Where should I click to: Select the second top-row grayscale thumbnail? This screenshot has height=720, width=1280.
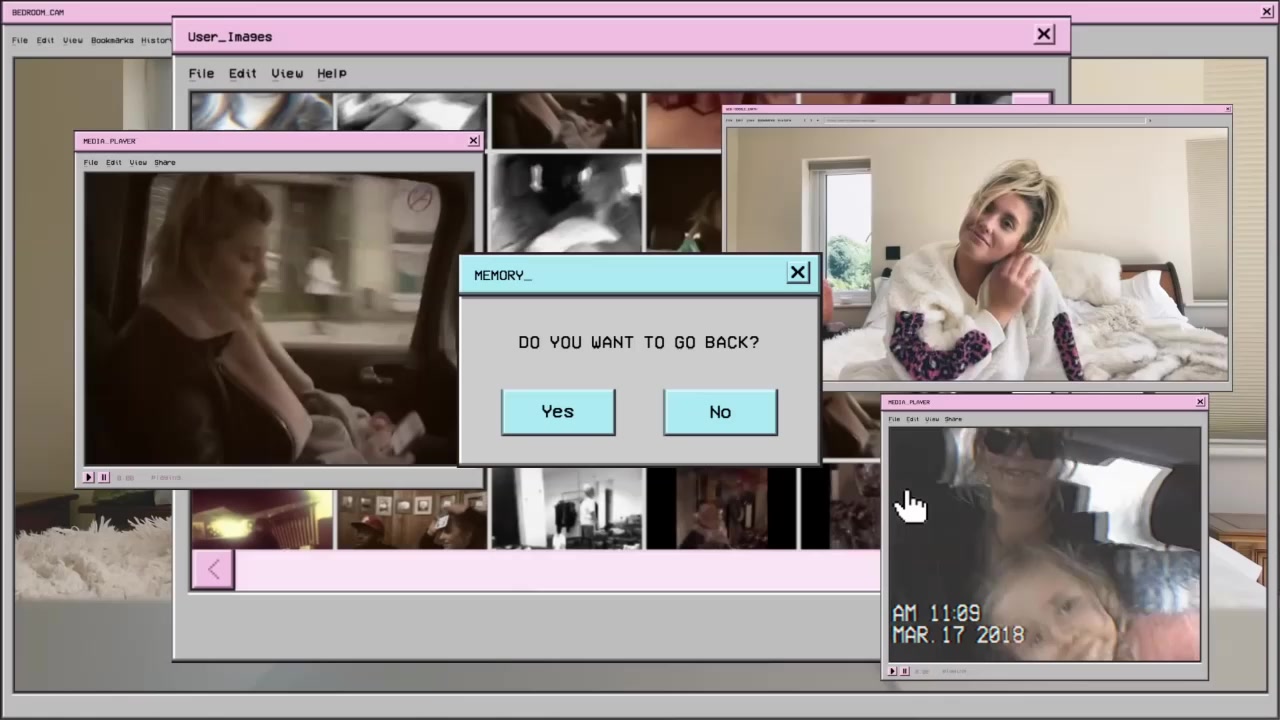tap(411, 112)
